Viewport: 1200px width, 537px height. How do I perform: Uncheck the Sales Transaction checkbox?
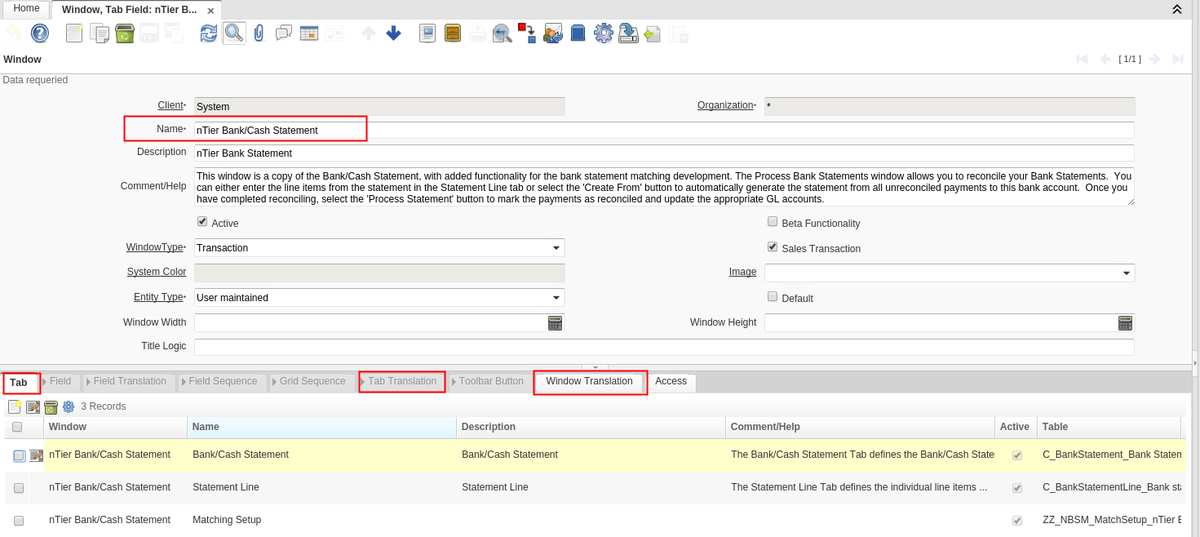[772, 247]
